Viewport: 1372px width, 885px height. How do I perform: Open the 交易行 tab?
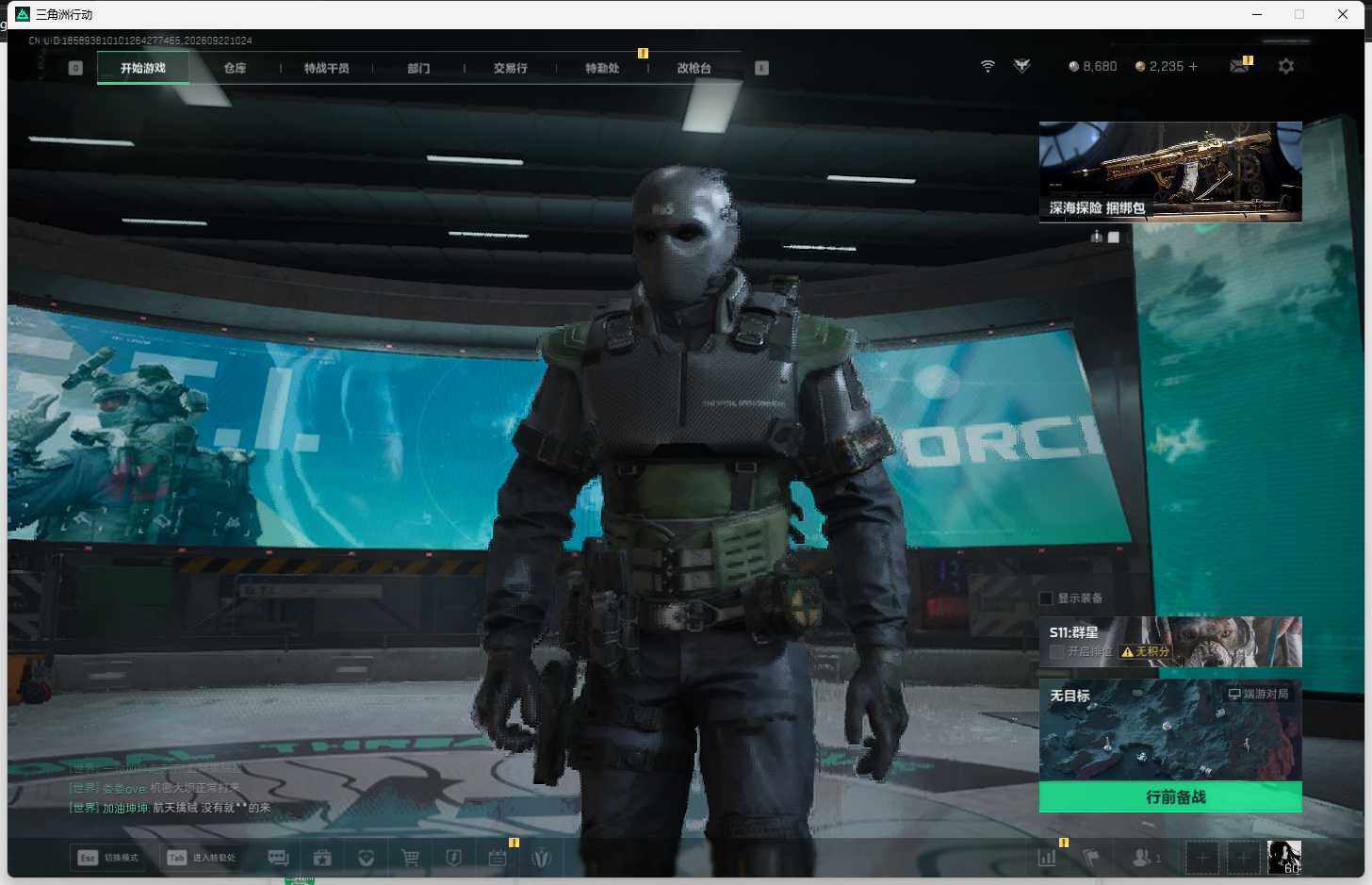510,68
